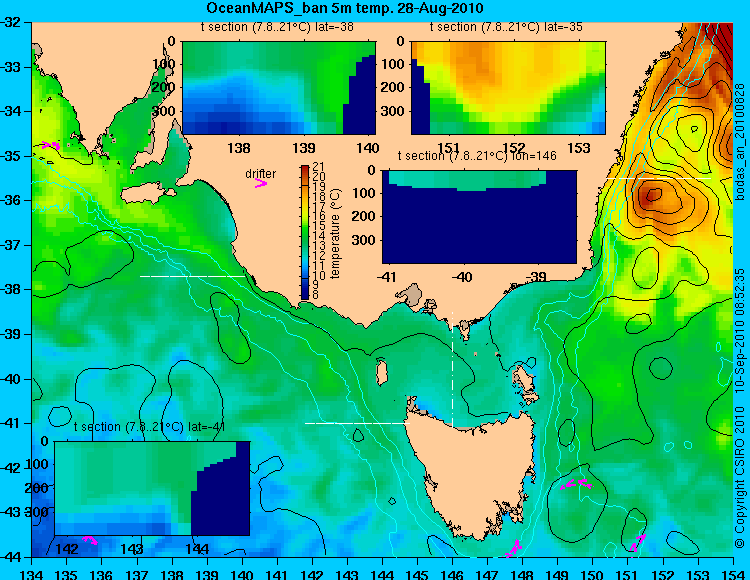The width and height of the screenshot is (750, 580).
Task: Click the 8 value at the colorbar bottom
Action: [x=315, y=295]
